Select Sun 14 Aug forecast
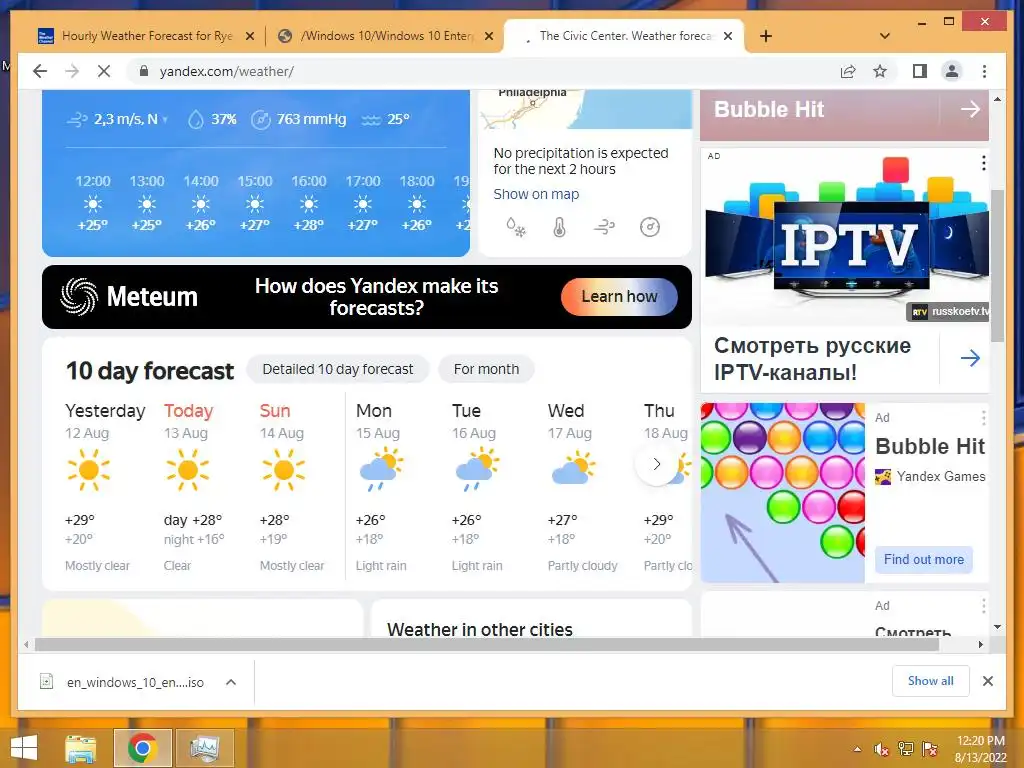 292,487
